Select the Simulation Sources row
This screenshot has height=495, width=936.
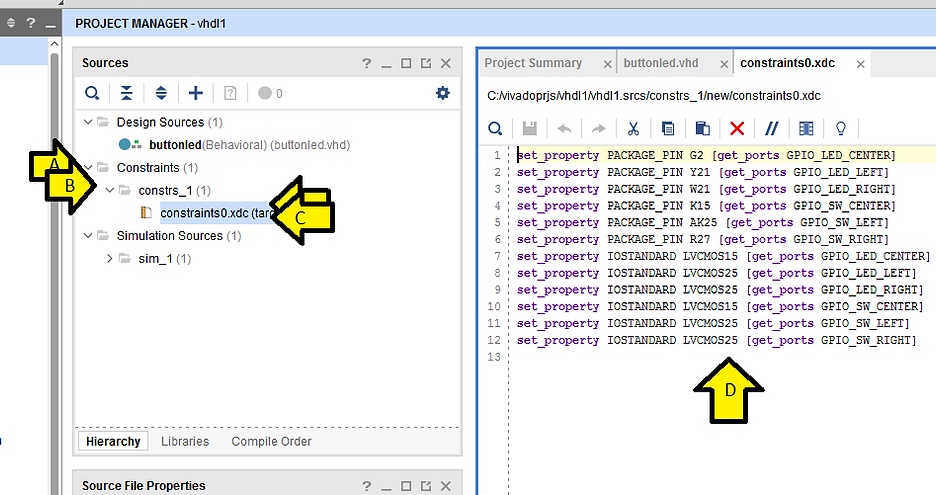tap(179, 235)
